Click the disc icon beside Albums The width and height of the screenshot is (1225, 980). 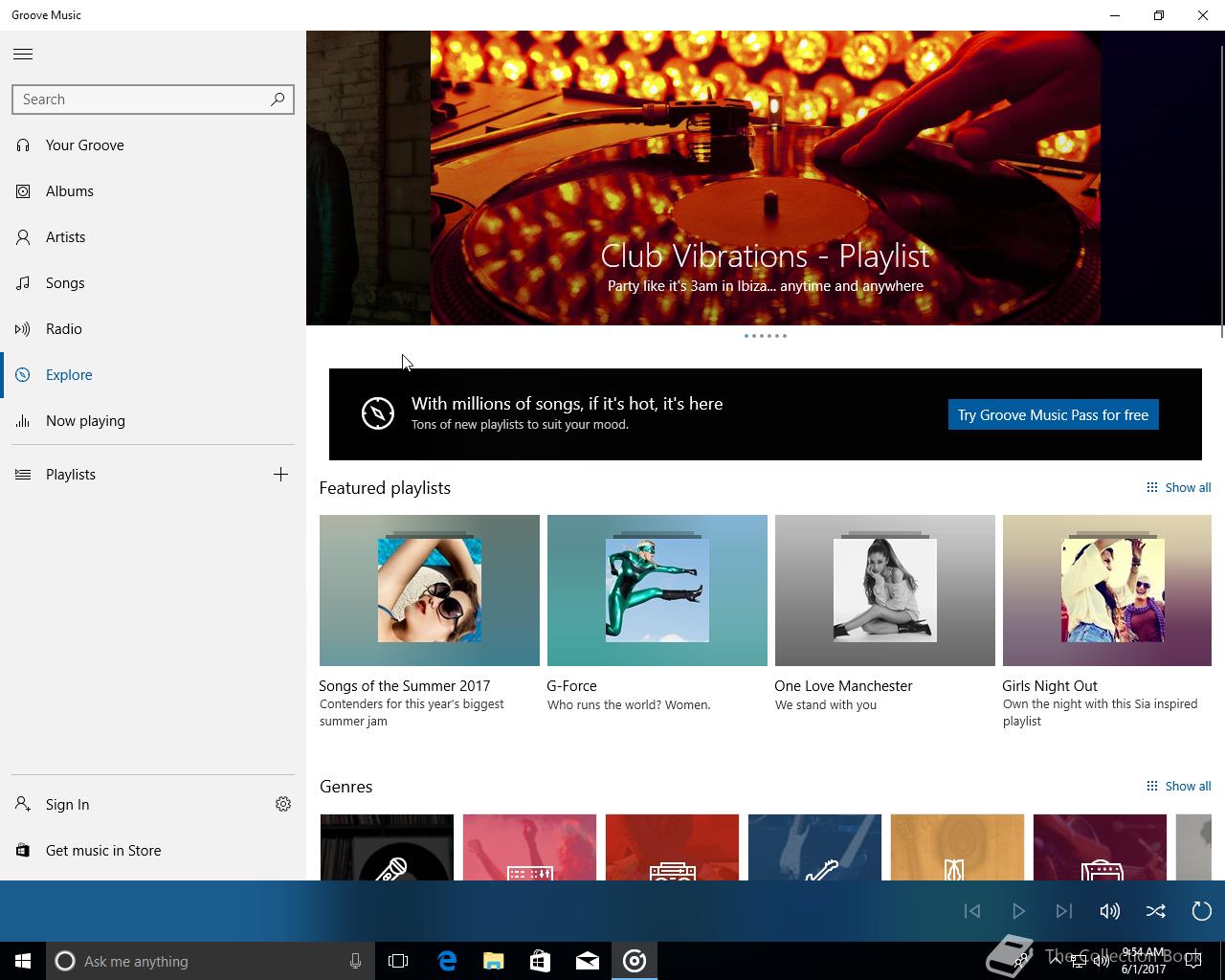click(23, 191)
